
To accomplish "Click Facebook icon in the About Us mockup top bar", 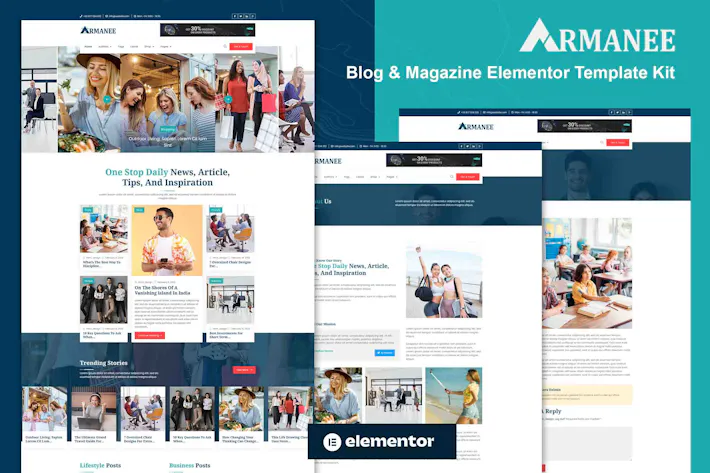I will tap(461, 146).
